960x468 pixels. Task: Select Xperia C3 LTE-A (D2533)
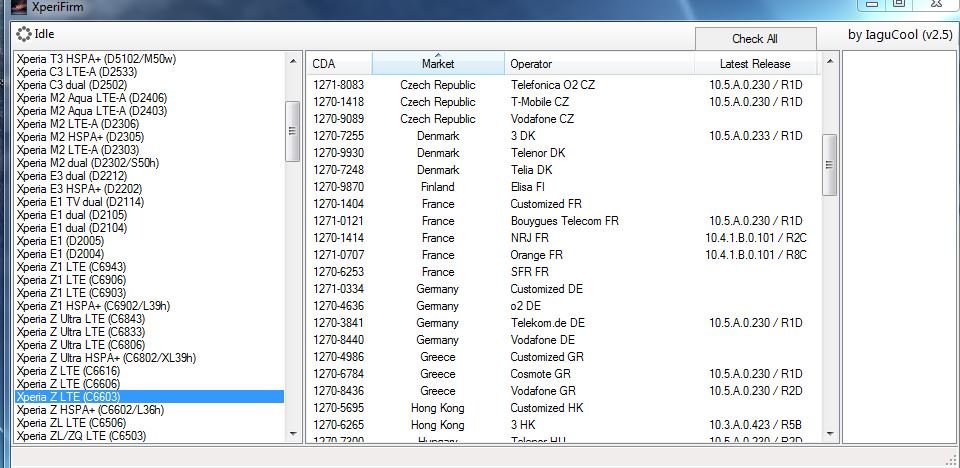[x=149, y=72]
